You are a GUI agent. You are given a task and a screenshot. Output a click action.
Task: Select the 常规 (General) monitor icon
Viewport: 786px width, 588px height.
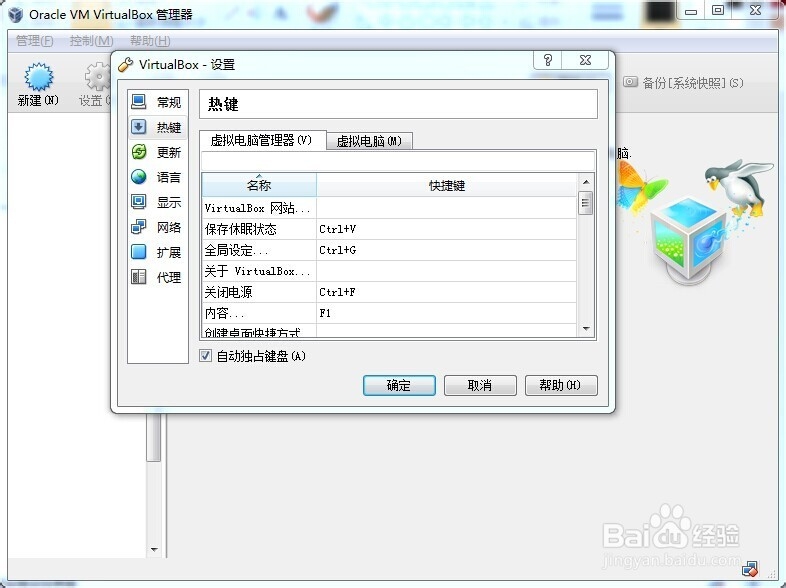138,102
